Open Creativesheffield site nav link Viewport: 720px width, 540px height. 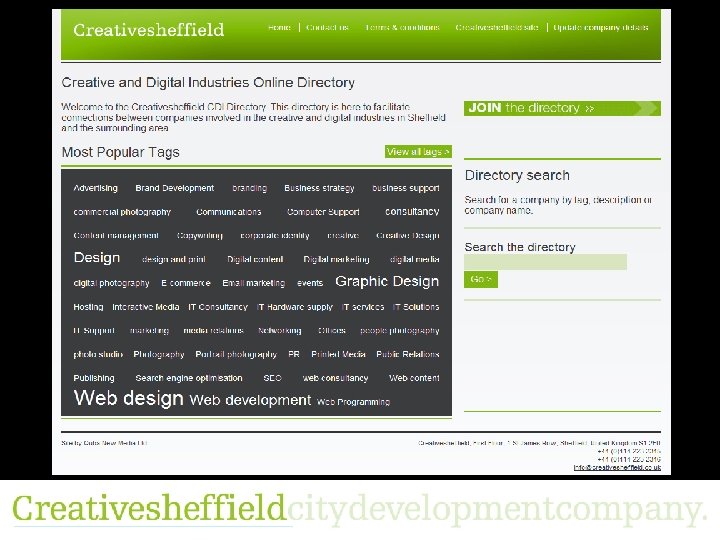(497, 28)
